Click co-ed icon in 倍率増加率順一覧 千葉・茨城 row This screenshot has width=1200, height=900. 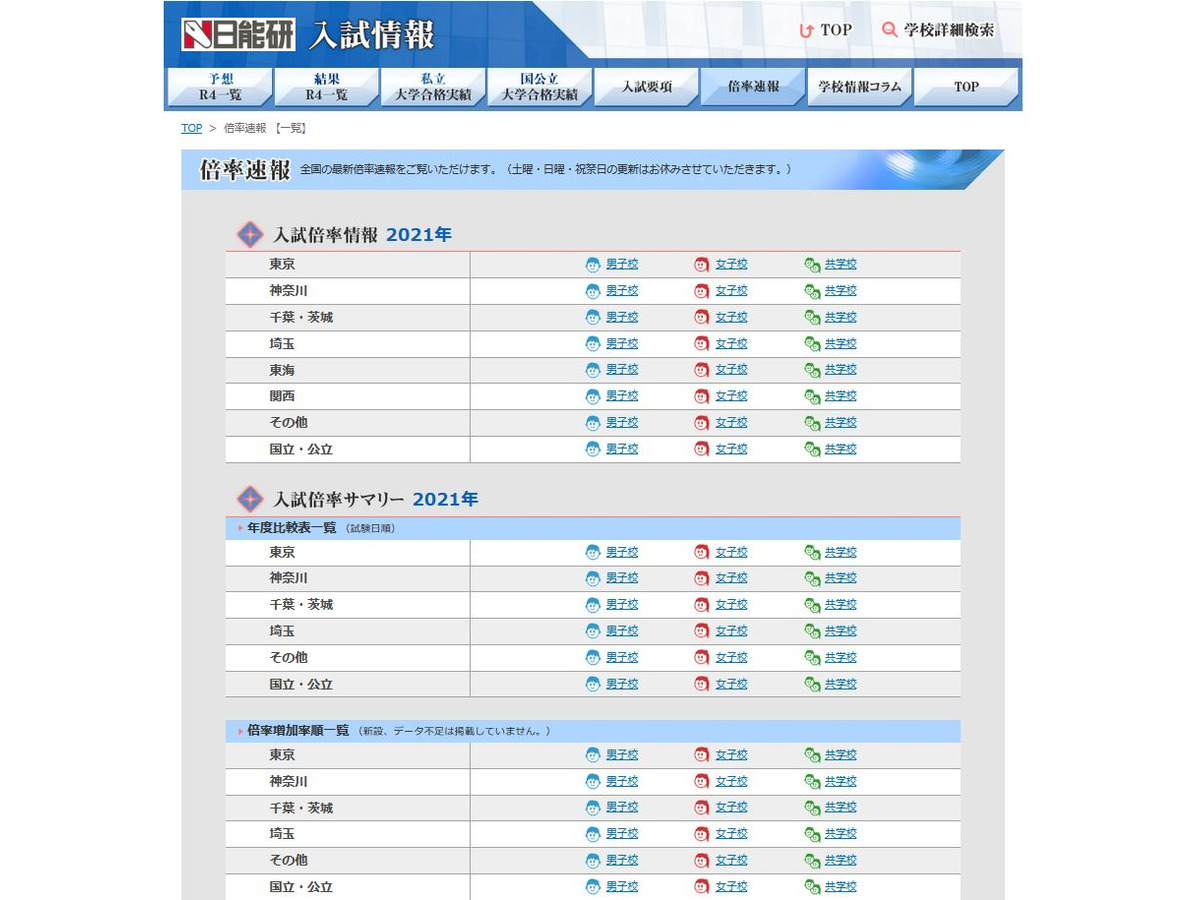coord(812,807)
